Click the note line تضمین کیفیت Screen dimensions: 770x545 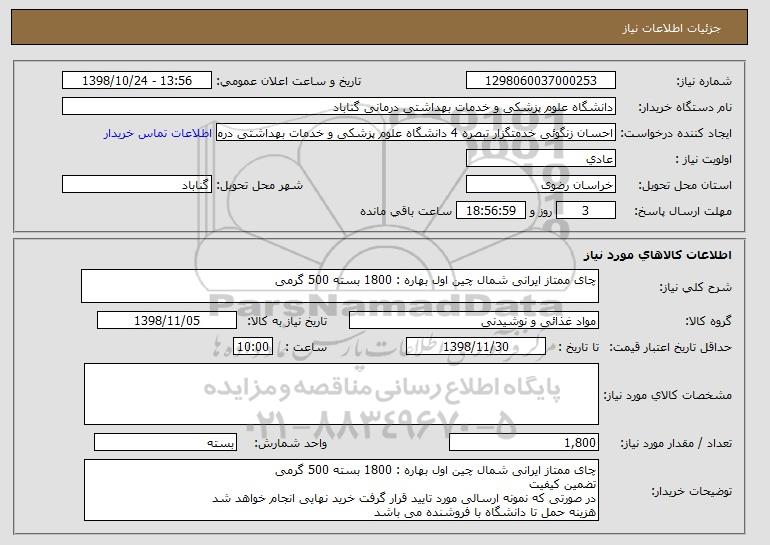[563, 484]
